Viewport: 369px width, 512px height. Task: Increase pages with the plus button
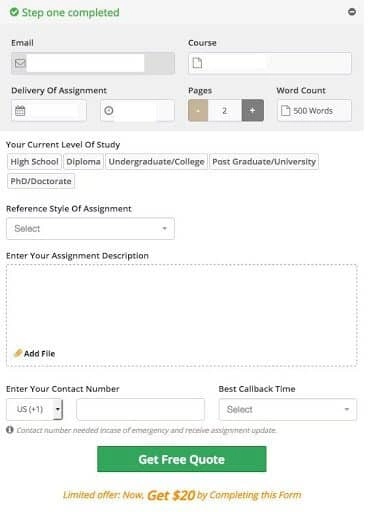point(253,110)
